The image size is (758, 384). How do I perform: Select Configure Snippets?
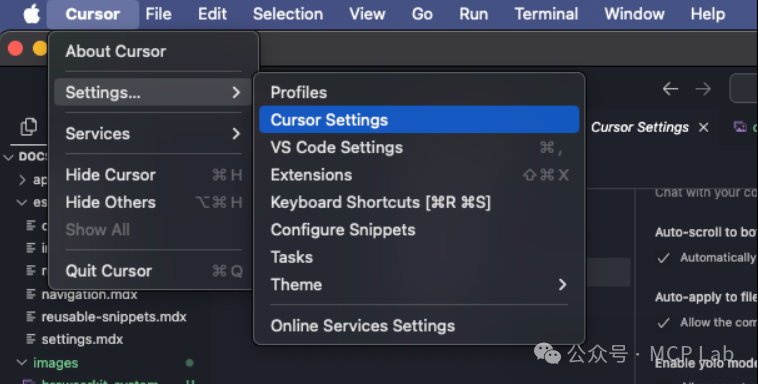pos(419,230)
